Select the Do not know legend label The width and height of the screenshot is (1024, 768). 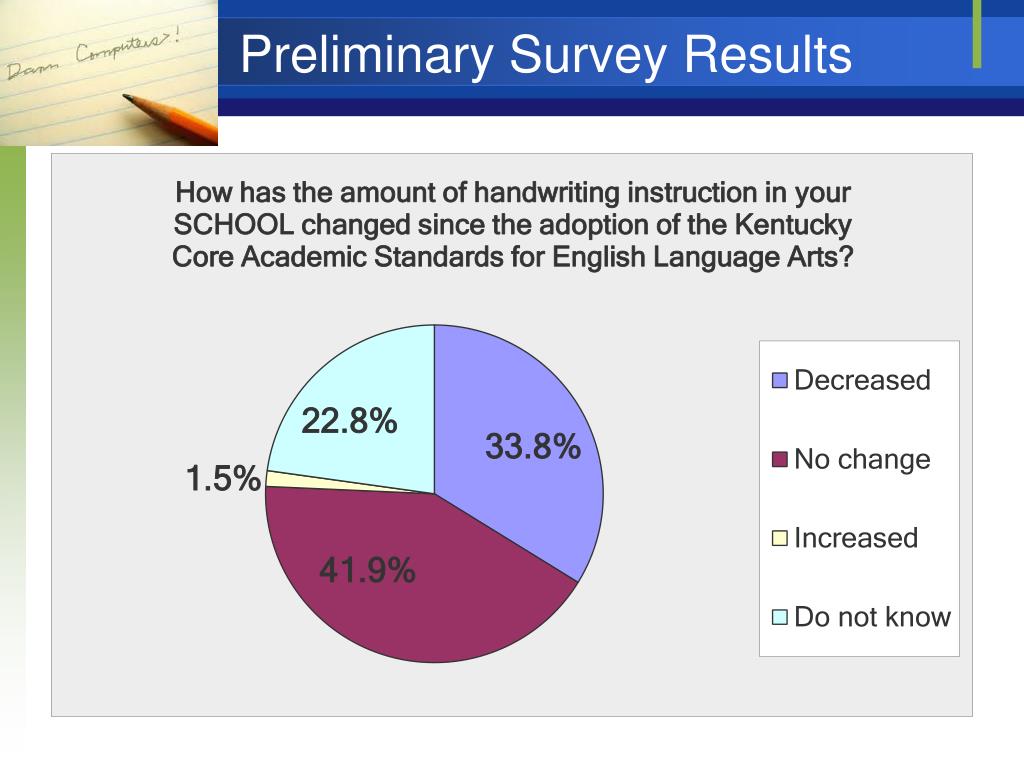click(x=872, y=617)
